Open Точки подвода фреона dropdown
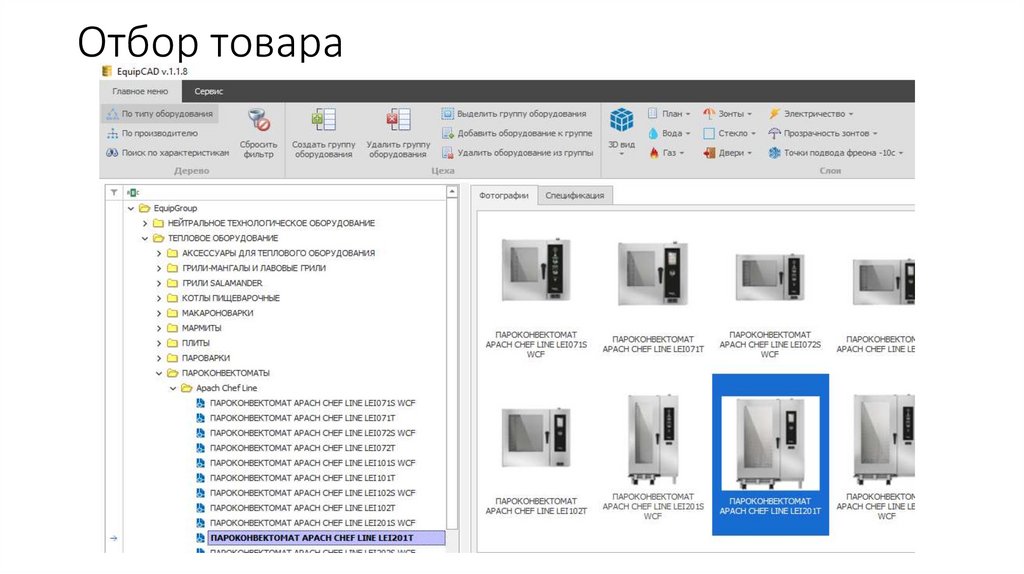The image size is (1024, 574). pyautogui.click(x=836, y=153)
